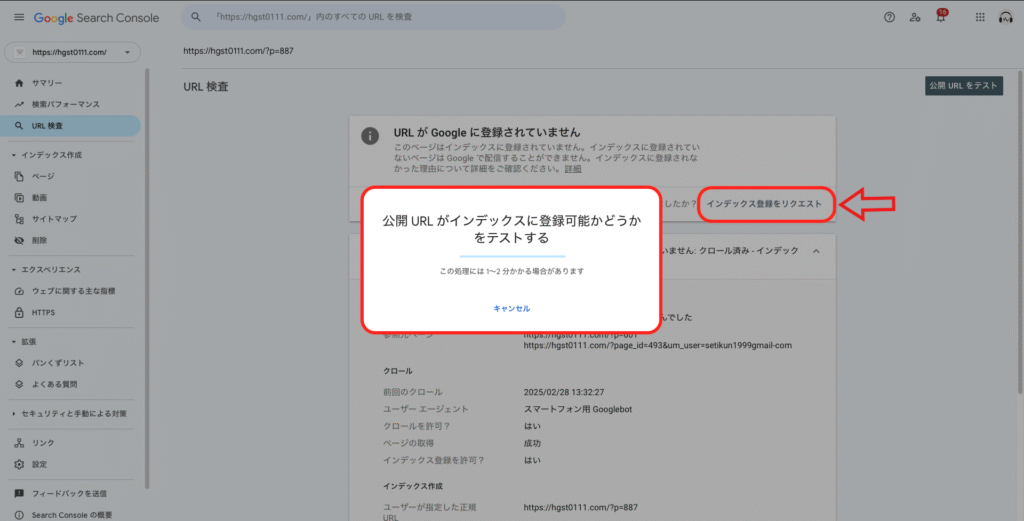The height and width of the screenshot is (521, 1024).
Task: Click the layers icon beside よくある質問
Action: click(19, 385)
